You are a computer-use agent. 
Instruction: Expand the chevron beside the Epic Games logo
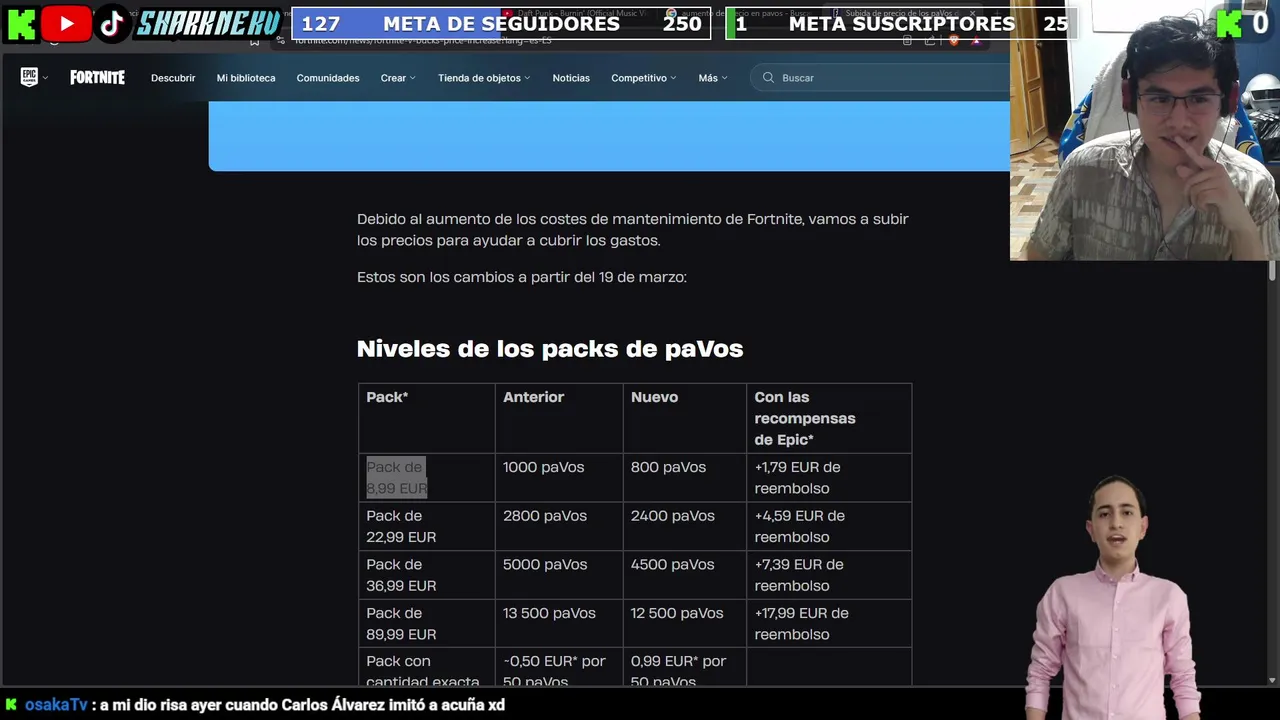coord(45,78)
